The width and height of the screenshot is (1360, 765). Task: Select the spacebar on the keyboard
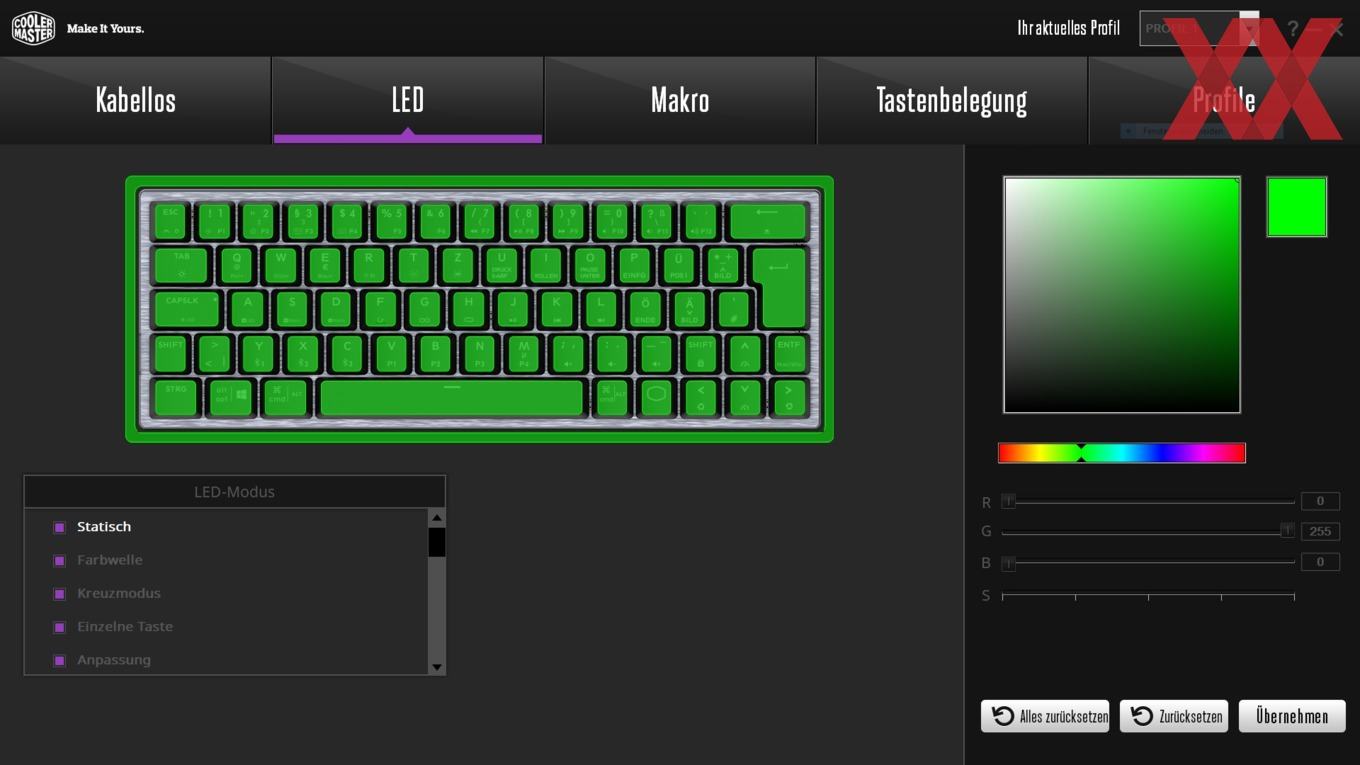[451, 397]
